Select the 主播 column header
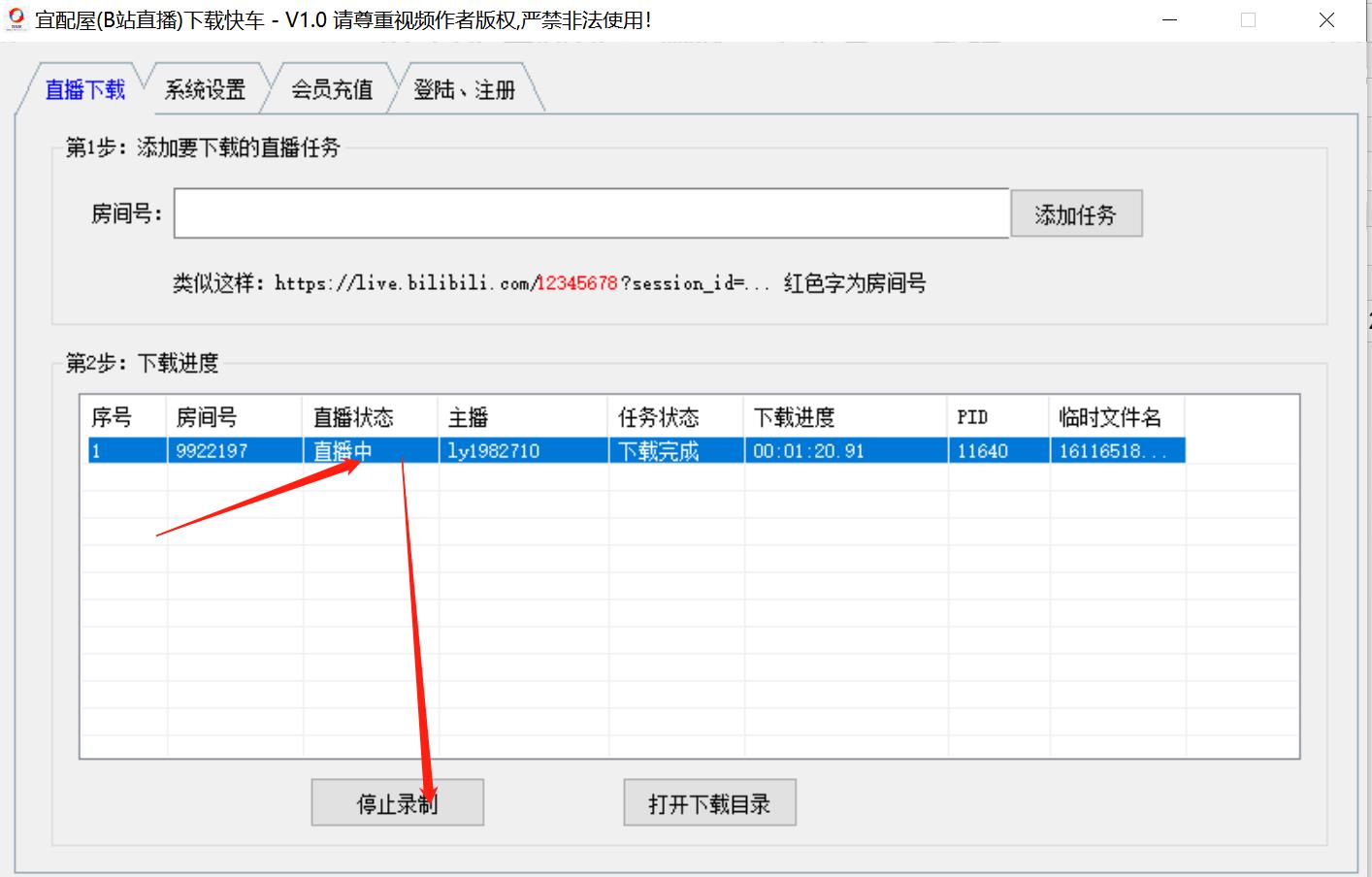This screenshot has width=1372, height=877. 523,417
